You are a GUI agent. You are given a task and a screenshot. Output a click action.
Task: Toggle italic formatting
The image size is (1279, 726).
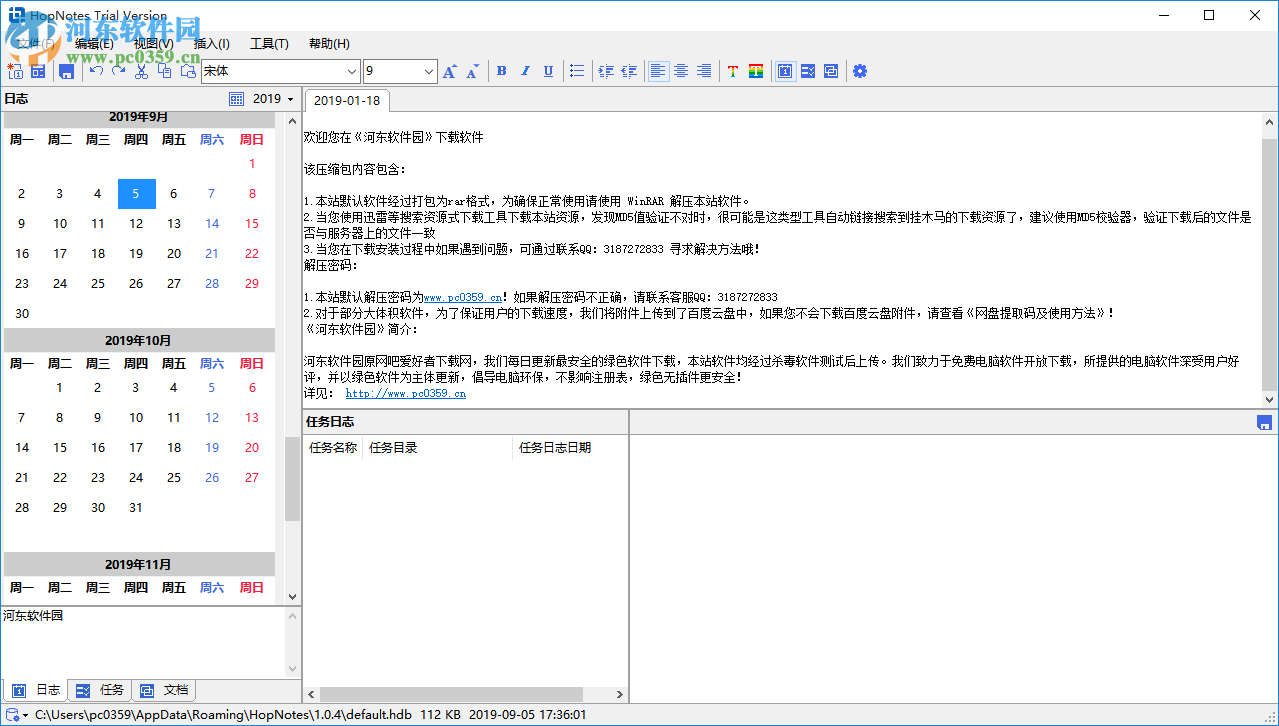[x=524, y=71]
